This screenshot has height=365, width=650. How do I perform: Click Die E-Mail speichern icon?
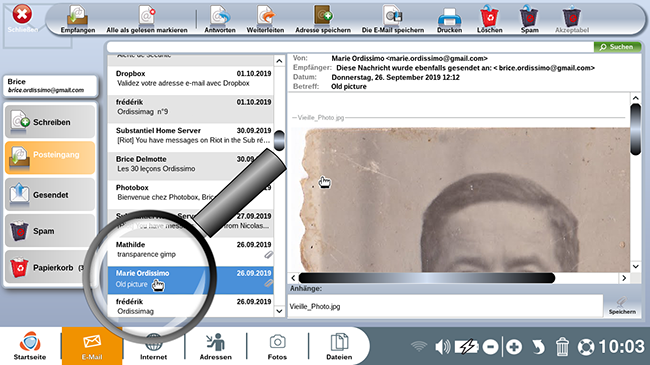393,19
